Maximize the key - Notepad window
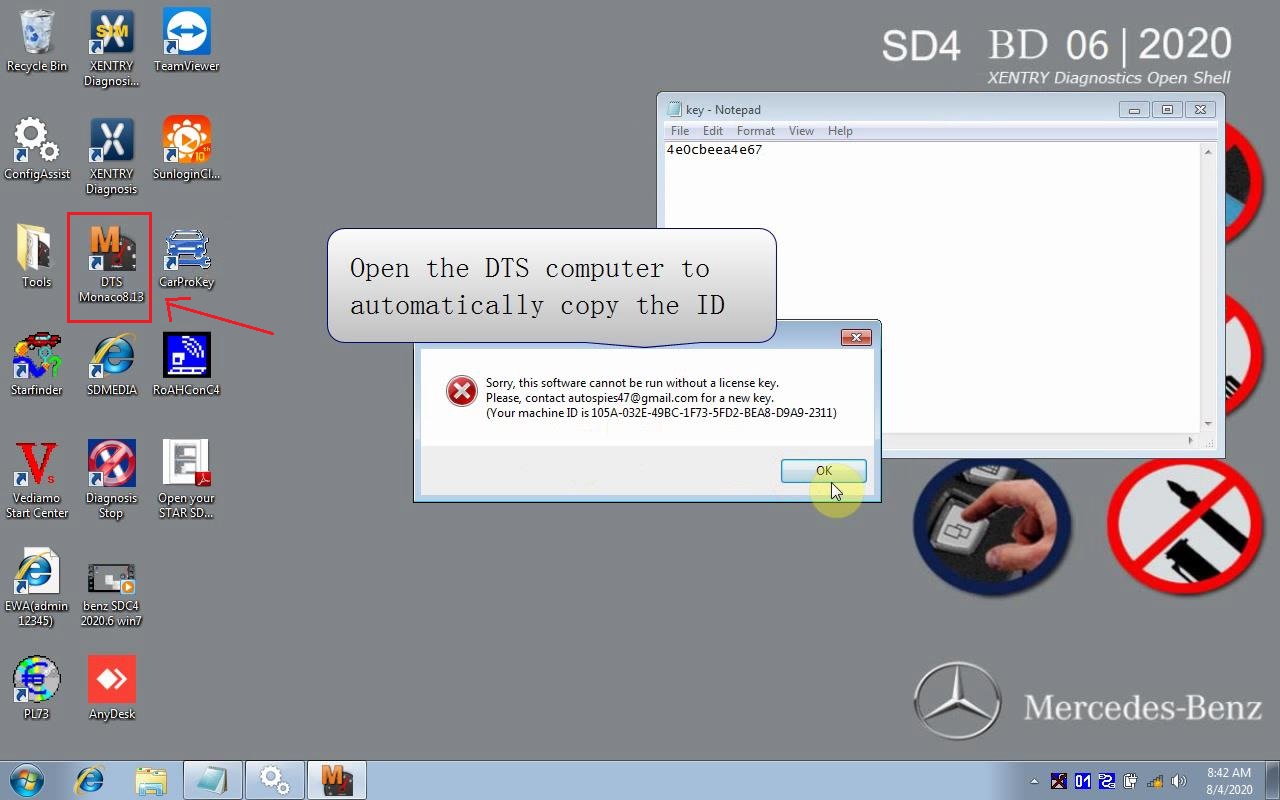 1167,110
